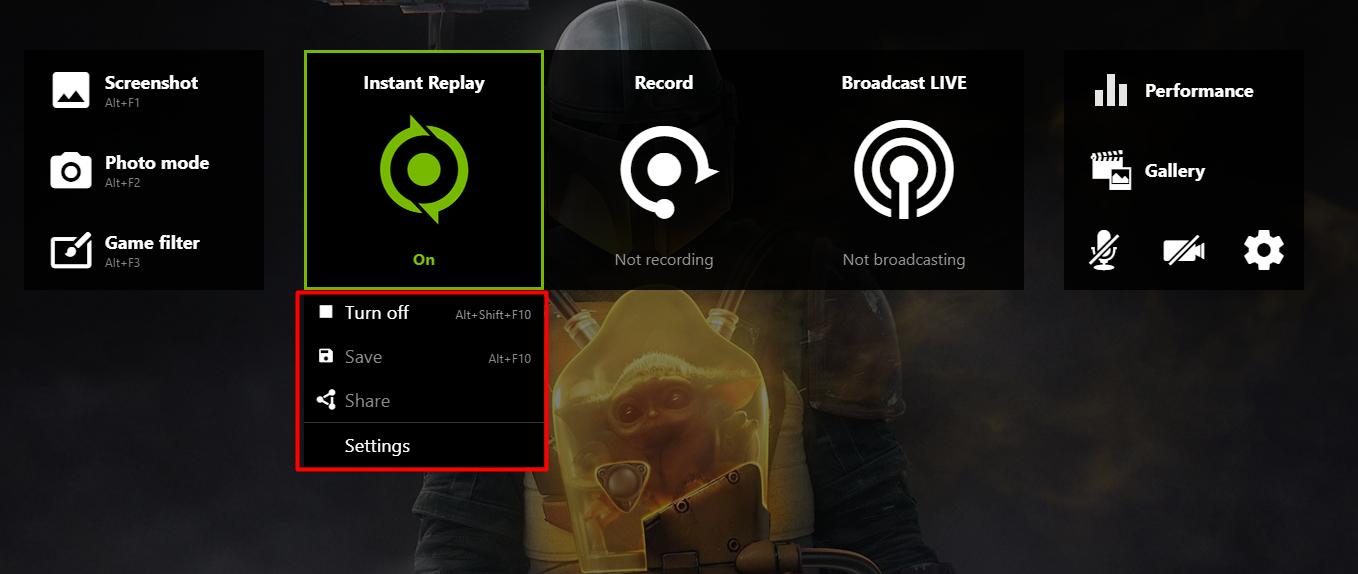Click the Broadcast LIVE antenna icon
The width and height of the screenshot is (1358, 574).
(904, 170)
